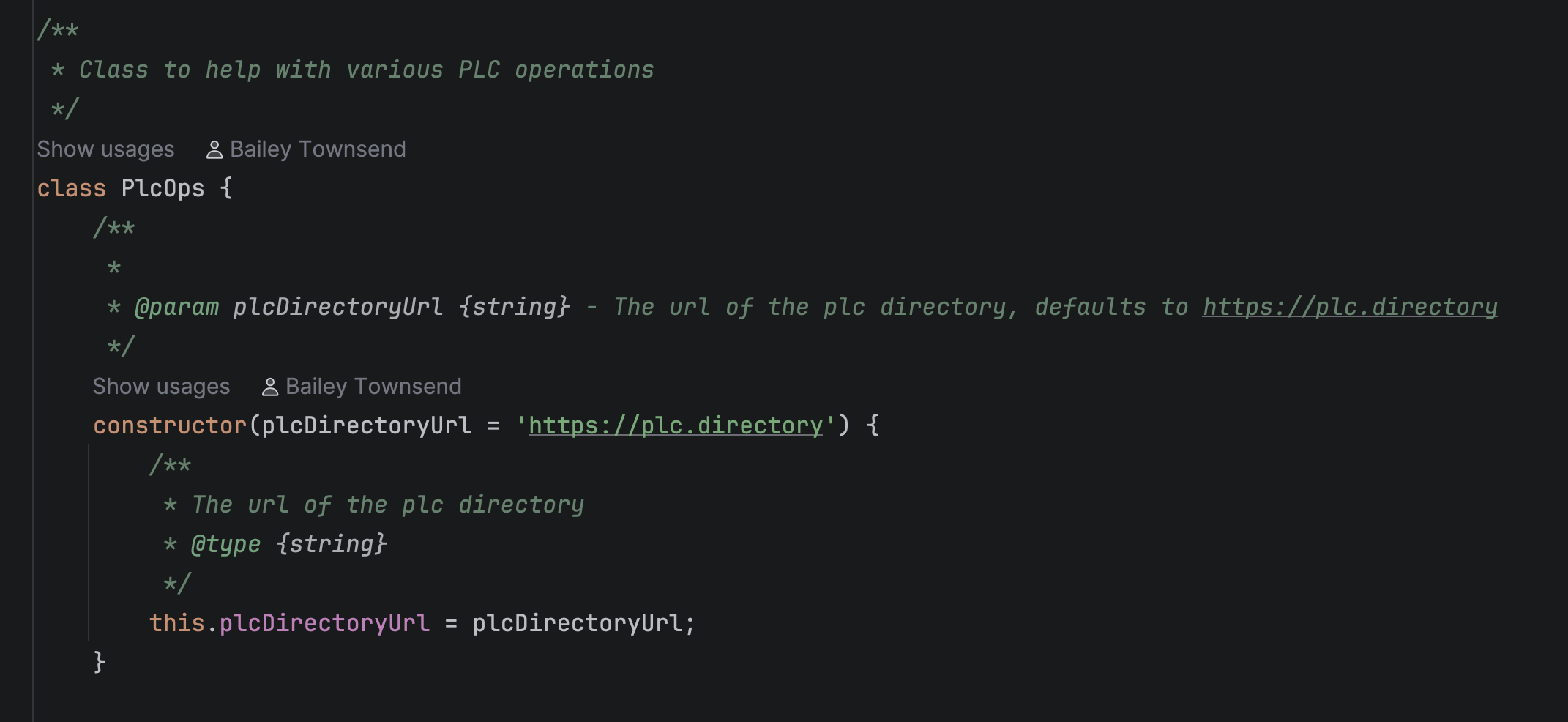Click the {string} type on the @type line
The image size is (1568, 722).
coord(332,544)
